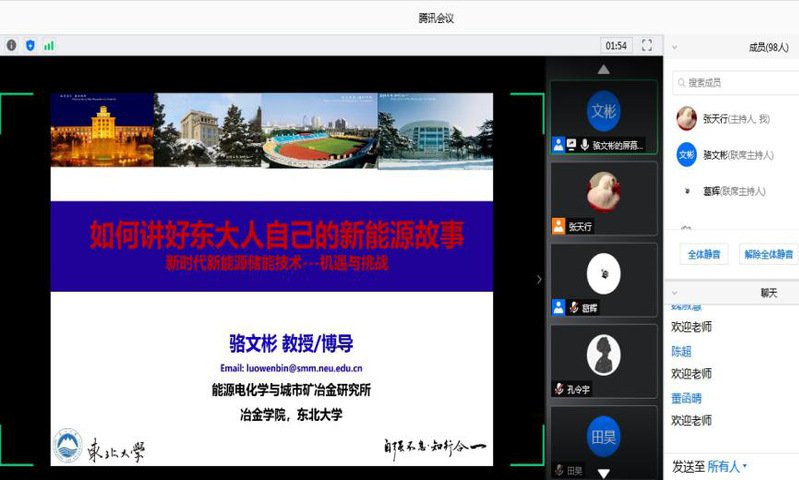Click the muted microphone icon on 田昊's tile

pos(559,470)
